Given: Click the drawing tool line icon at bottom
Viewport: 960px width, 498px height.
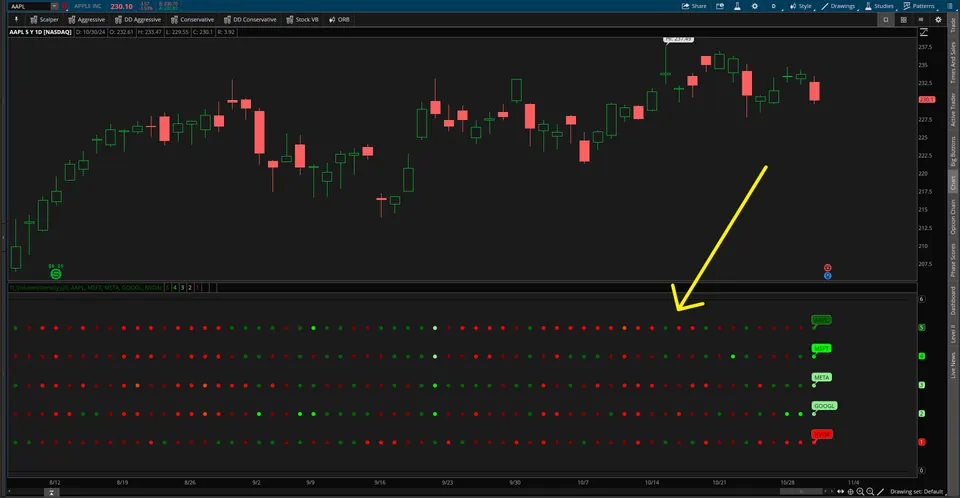Looking at the screenshot, I should tap(880, 492).
